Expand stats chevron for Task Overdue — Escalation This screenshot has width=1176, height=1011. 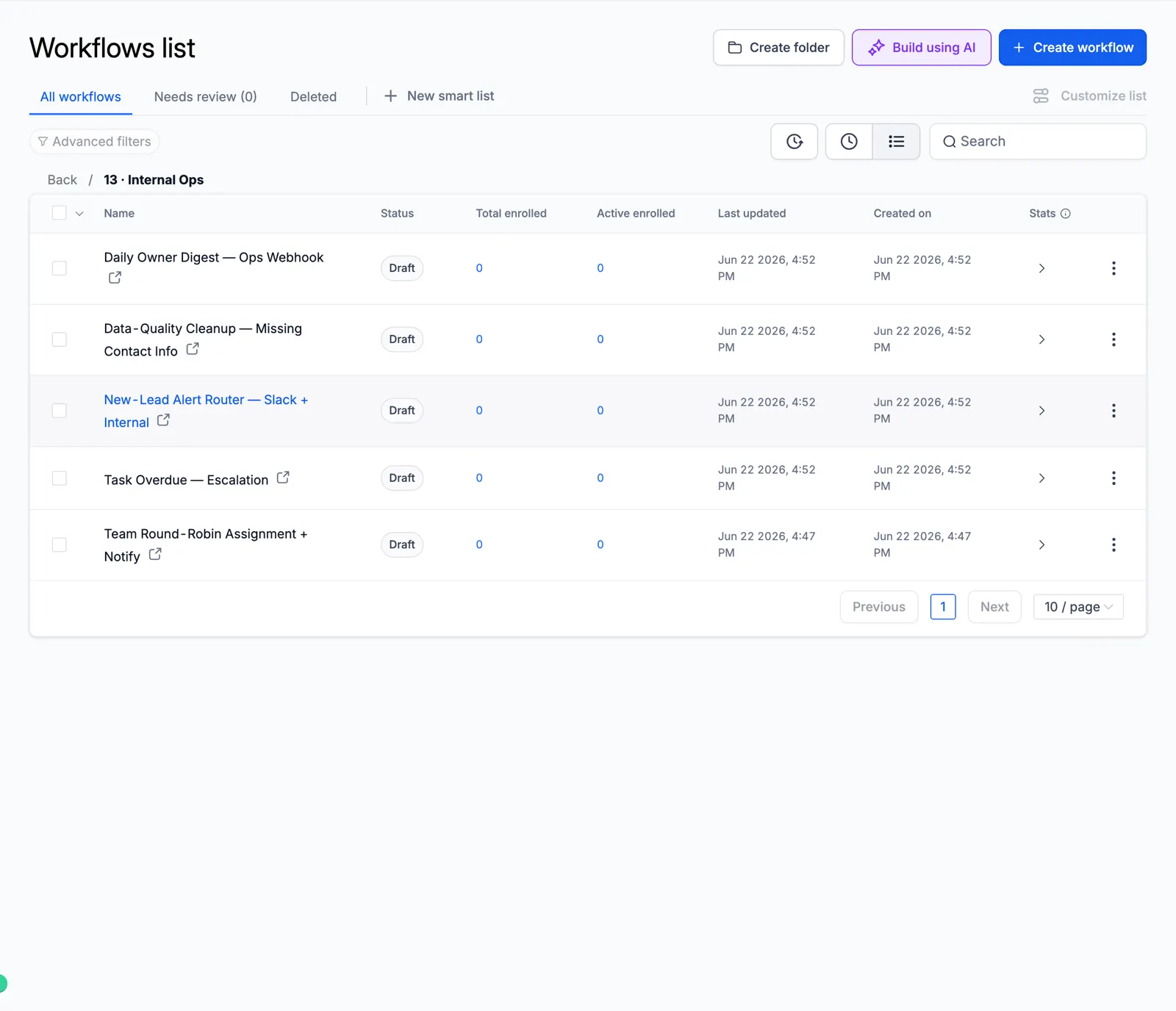point(1041,478)
